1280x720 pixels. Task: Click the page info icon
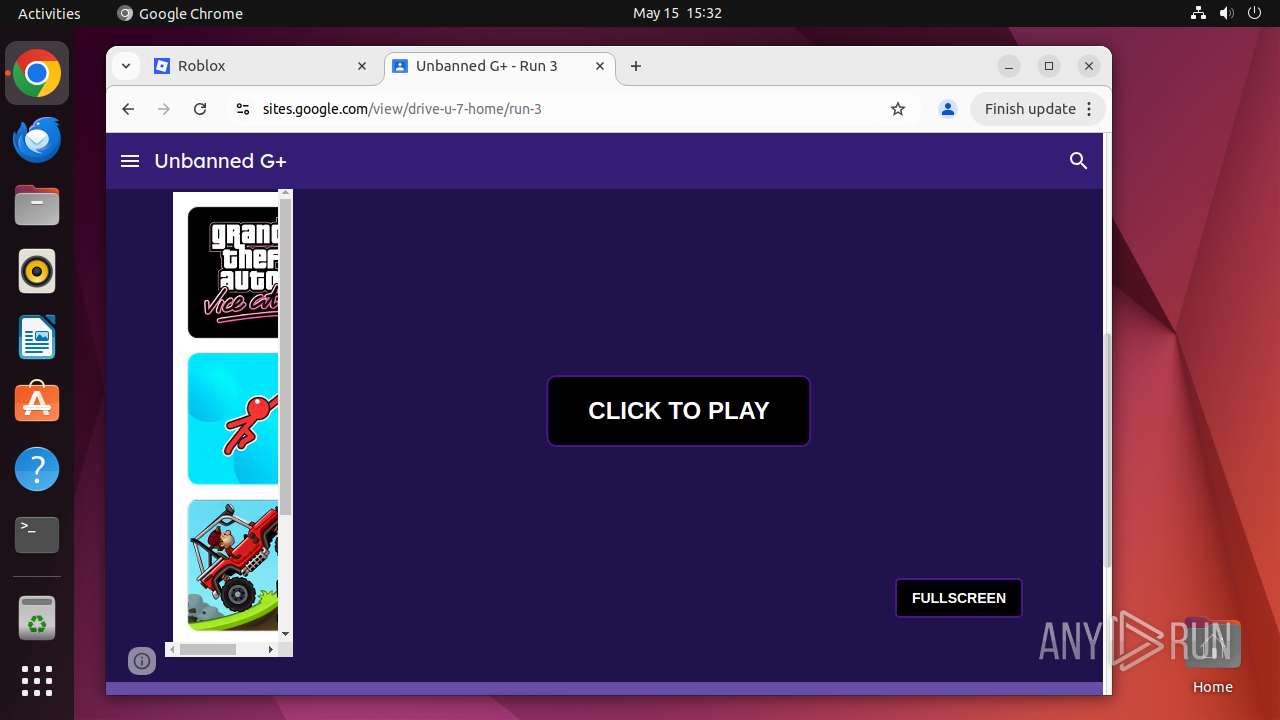142,661
